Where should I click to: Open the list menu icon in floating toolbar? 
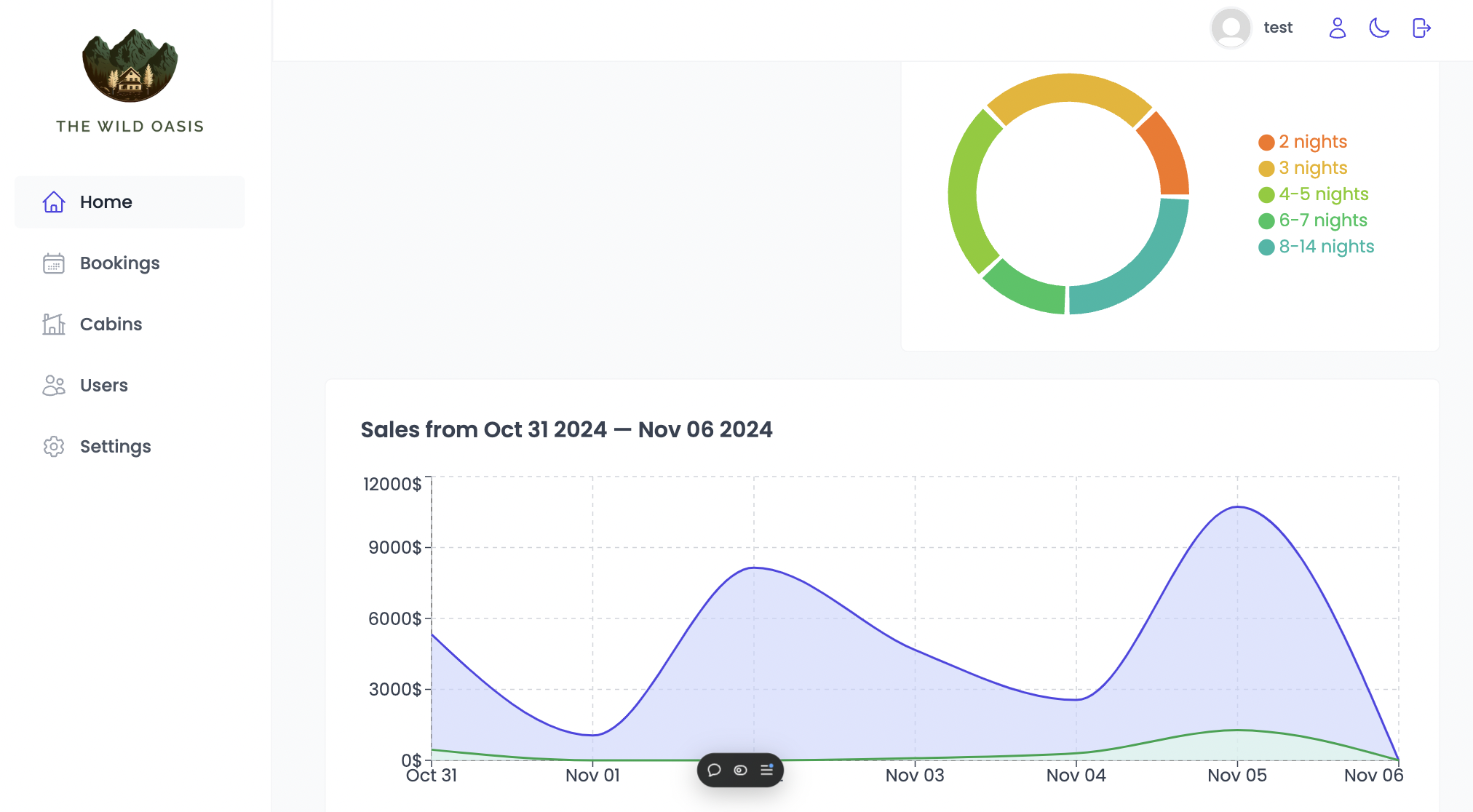pyautogui.click(x=766, y=770)
